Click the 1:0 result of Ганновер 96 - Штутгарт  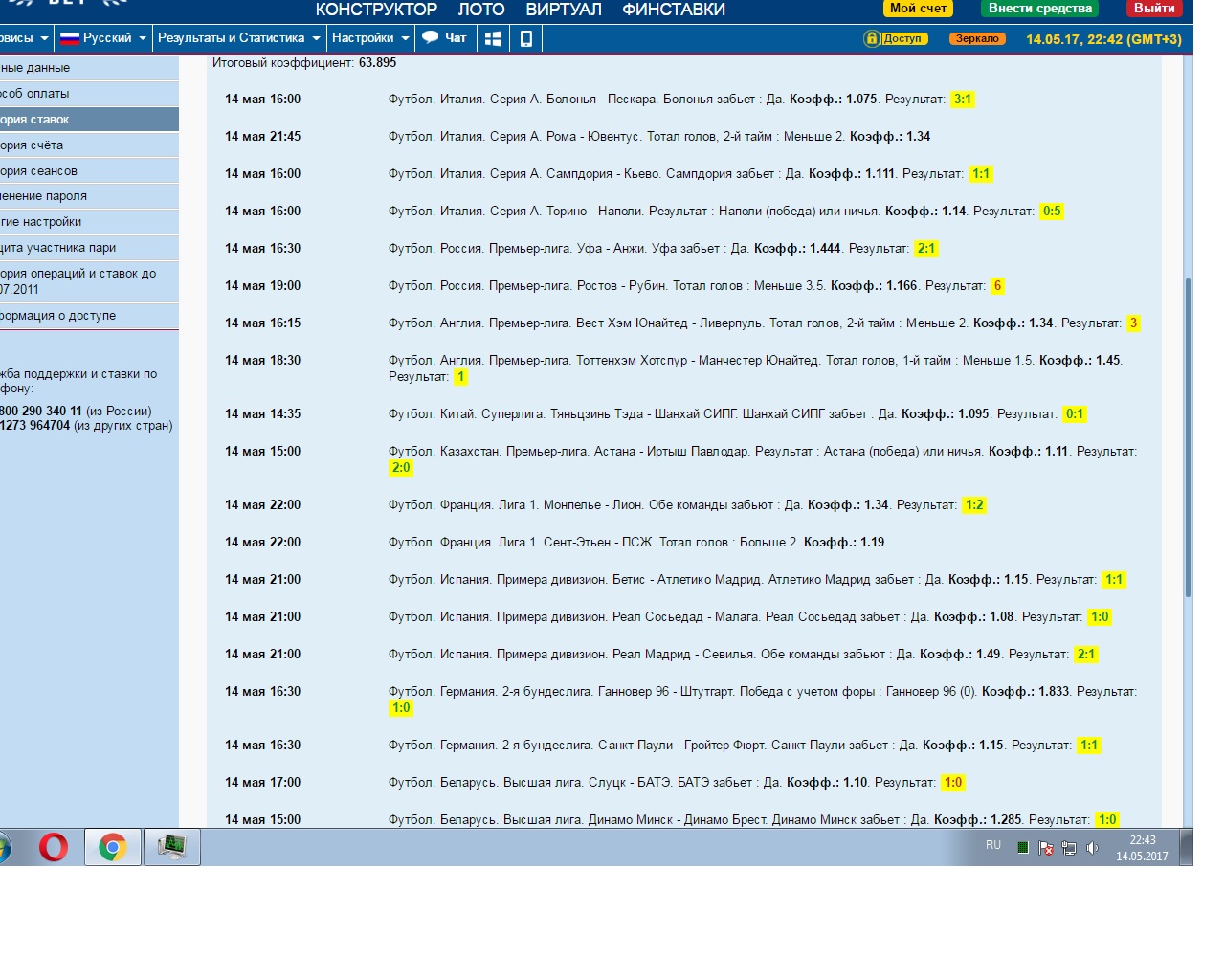point(401,708)
